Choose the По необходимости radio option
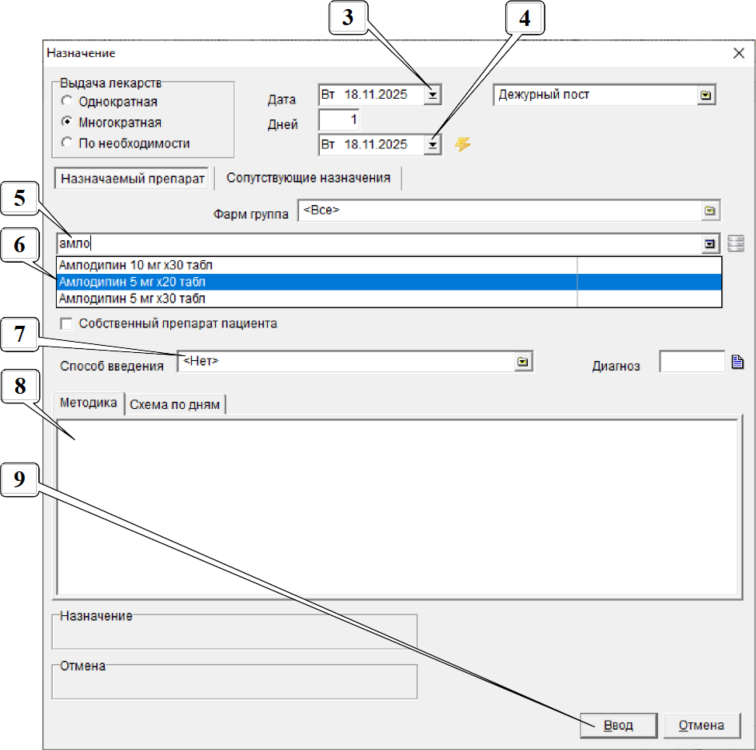This screenshot has width=756, height=750. (66, 143)
